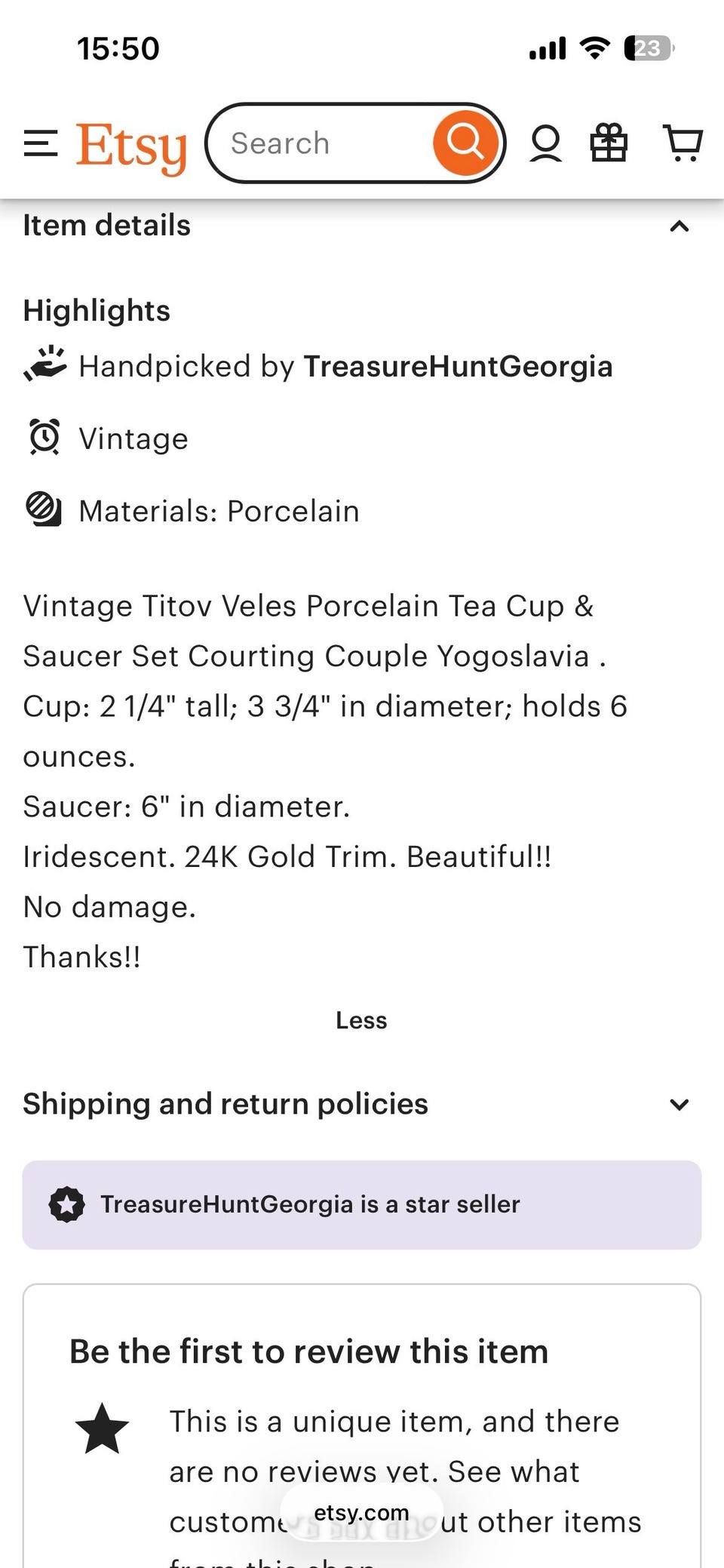Tap the handpicked hand icon
This screenshot has width=724, height=1568.
(44, 364)
